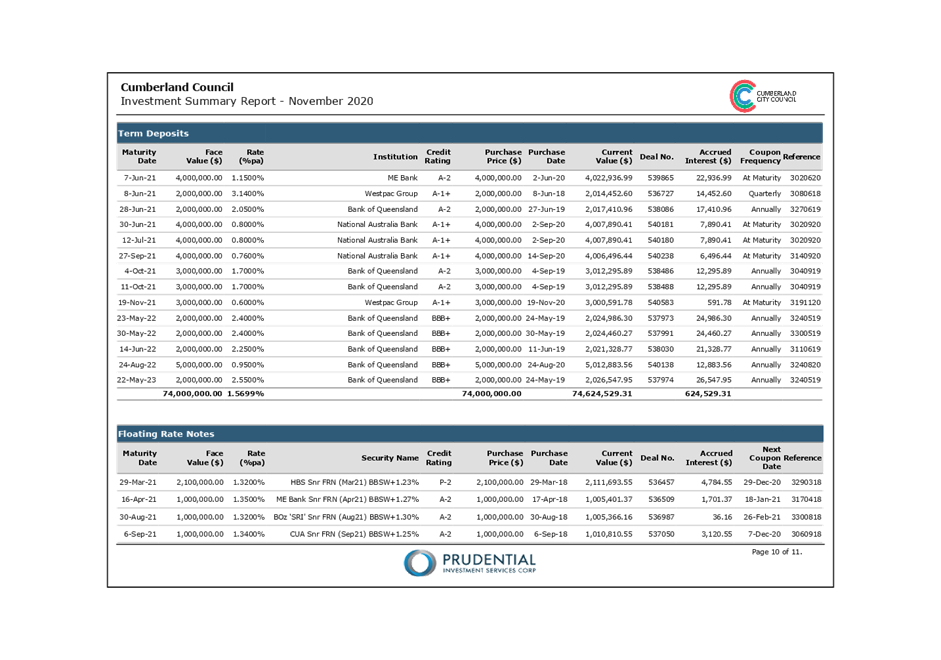Screen dimensions: 941x660
Task: Select reference '3020620'
Action: [805, 178]
